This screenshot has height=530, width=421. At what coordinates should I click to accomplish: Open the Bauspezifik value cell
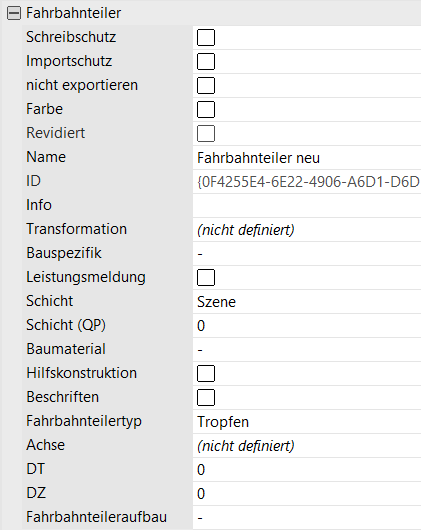coord(307,254)
